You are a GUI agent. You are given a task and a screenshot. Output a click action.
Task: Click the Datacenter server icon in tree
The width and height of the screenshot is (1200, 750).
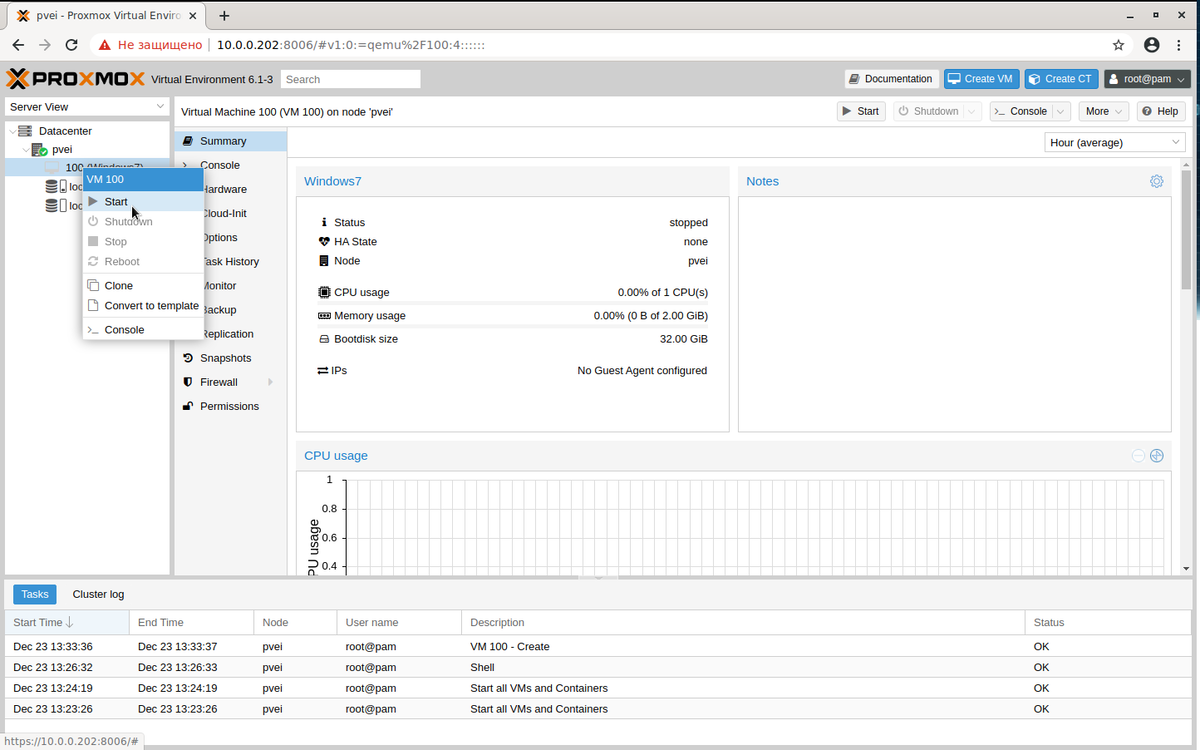click(25, 131)
